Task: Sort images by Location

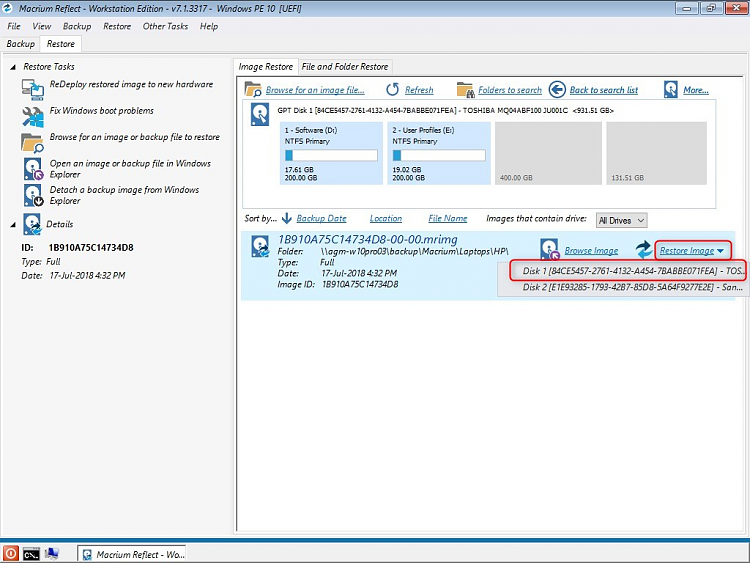Action: coord(386,219)
